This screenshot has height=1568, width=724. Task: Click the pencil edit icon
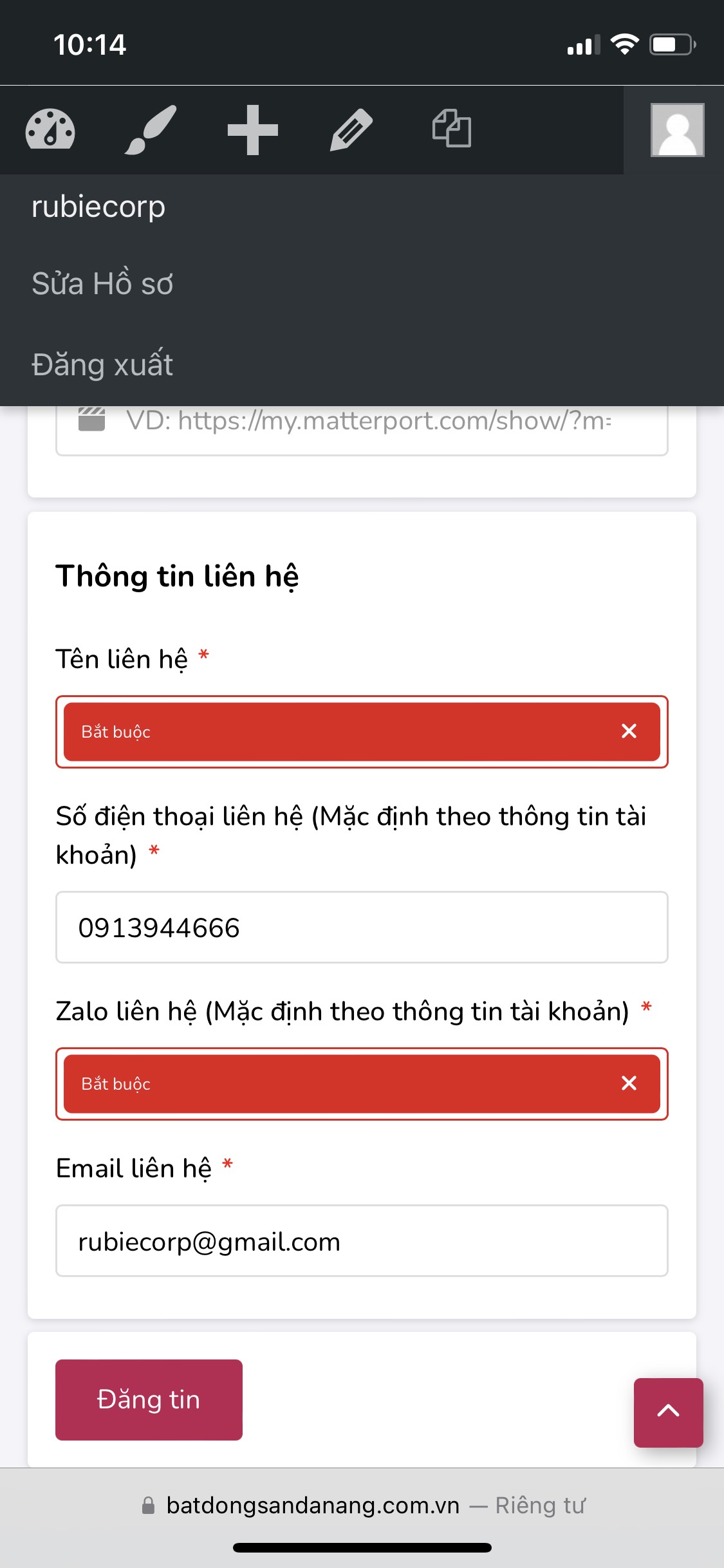351,130
